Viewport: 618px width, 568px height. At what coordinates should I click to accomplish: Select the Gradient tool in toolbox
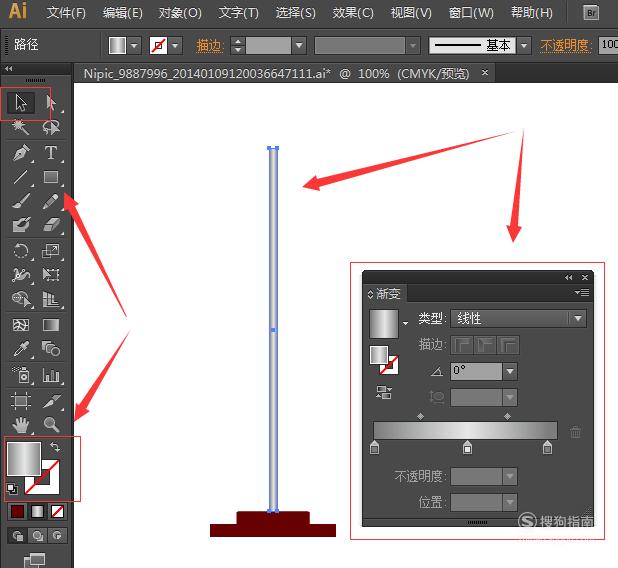click(x=51, y=325)
